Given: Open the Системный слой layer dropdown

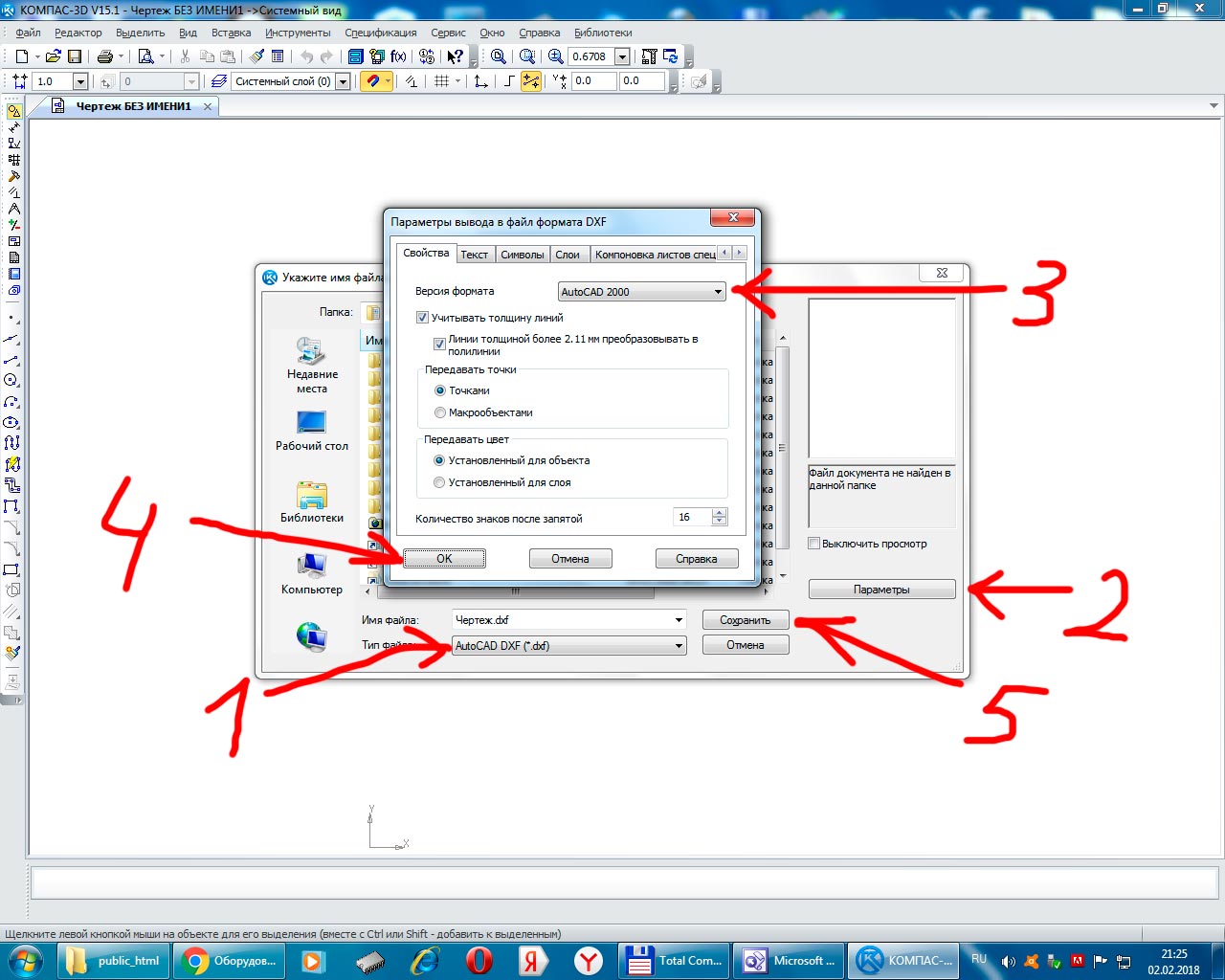Looking at the screenshot, I should coord(343,81).
